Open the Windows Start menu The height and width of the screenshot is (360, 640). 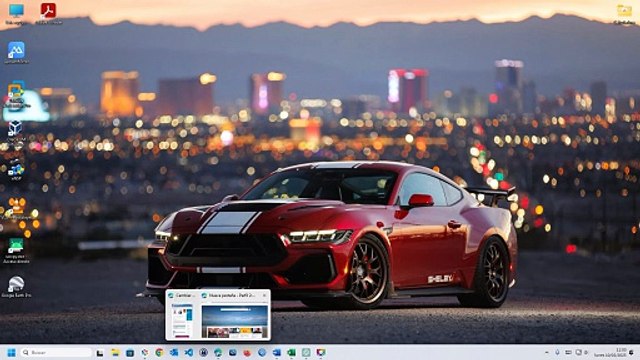click(11, 352)
